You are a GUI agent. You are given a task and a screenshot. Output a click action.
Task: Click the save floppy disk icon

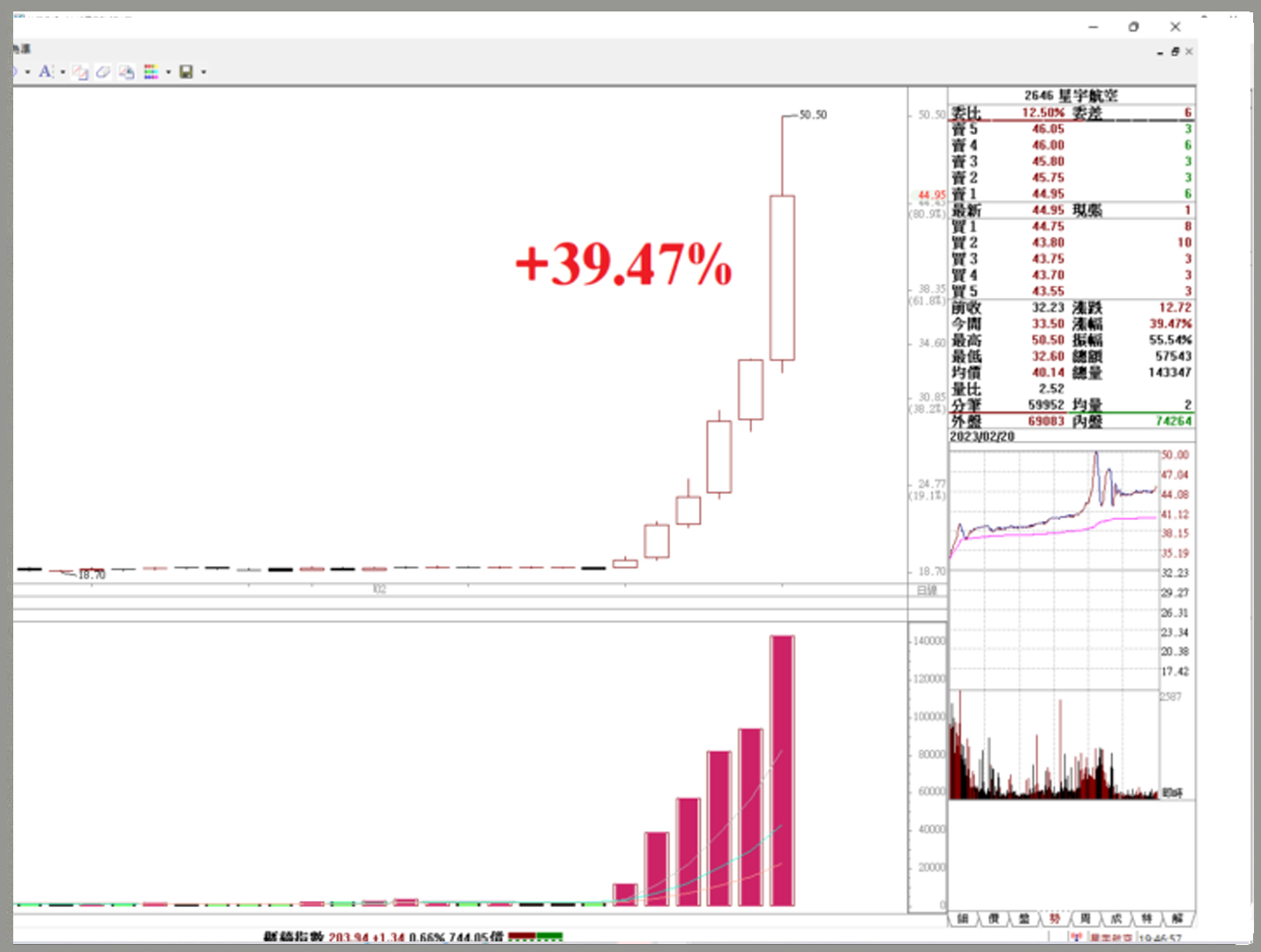click(186, 72)
